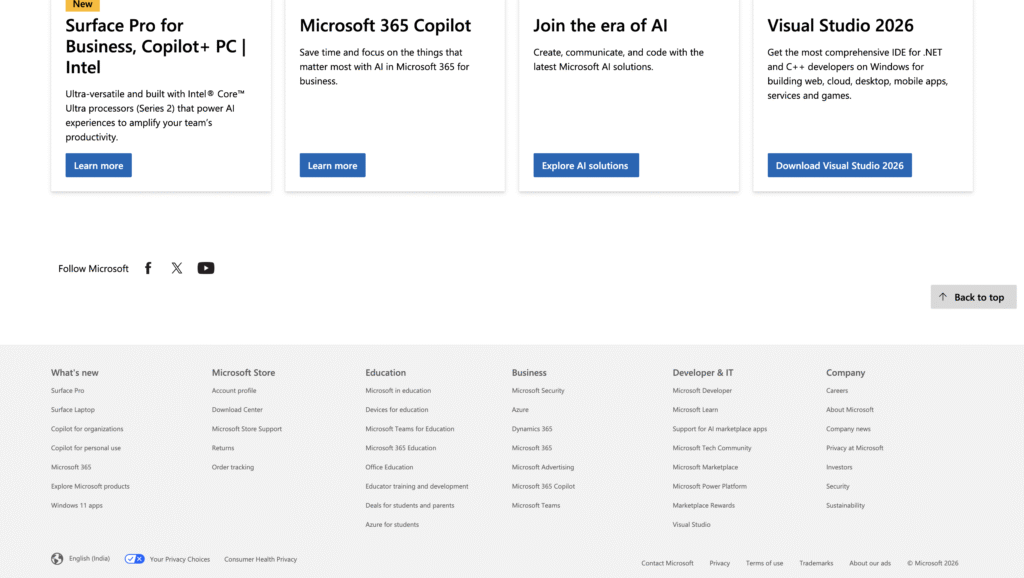Click the Terms of use link
1024x578 pixels.
point(764,563)
